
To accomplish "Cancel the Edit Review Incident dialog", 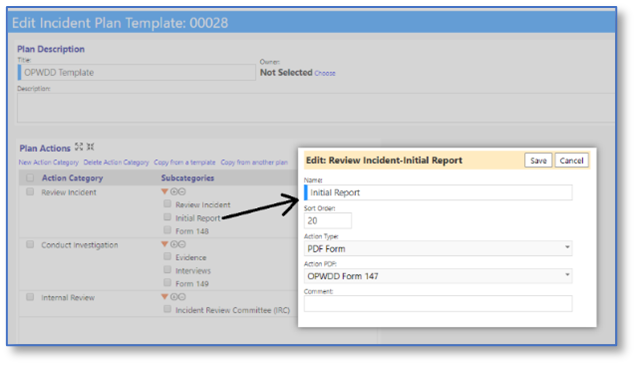I will click(x=571, y=161).
